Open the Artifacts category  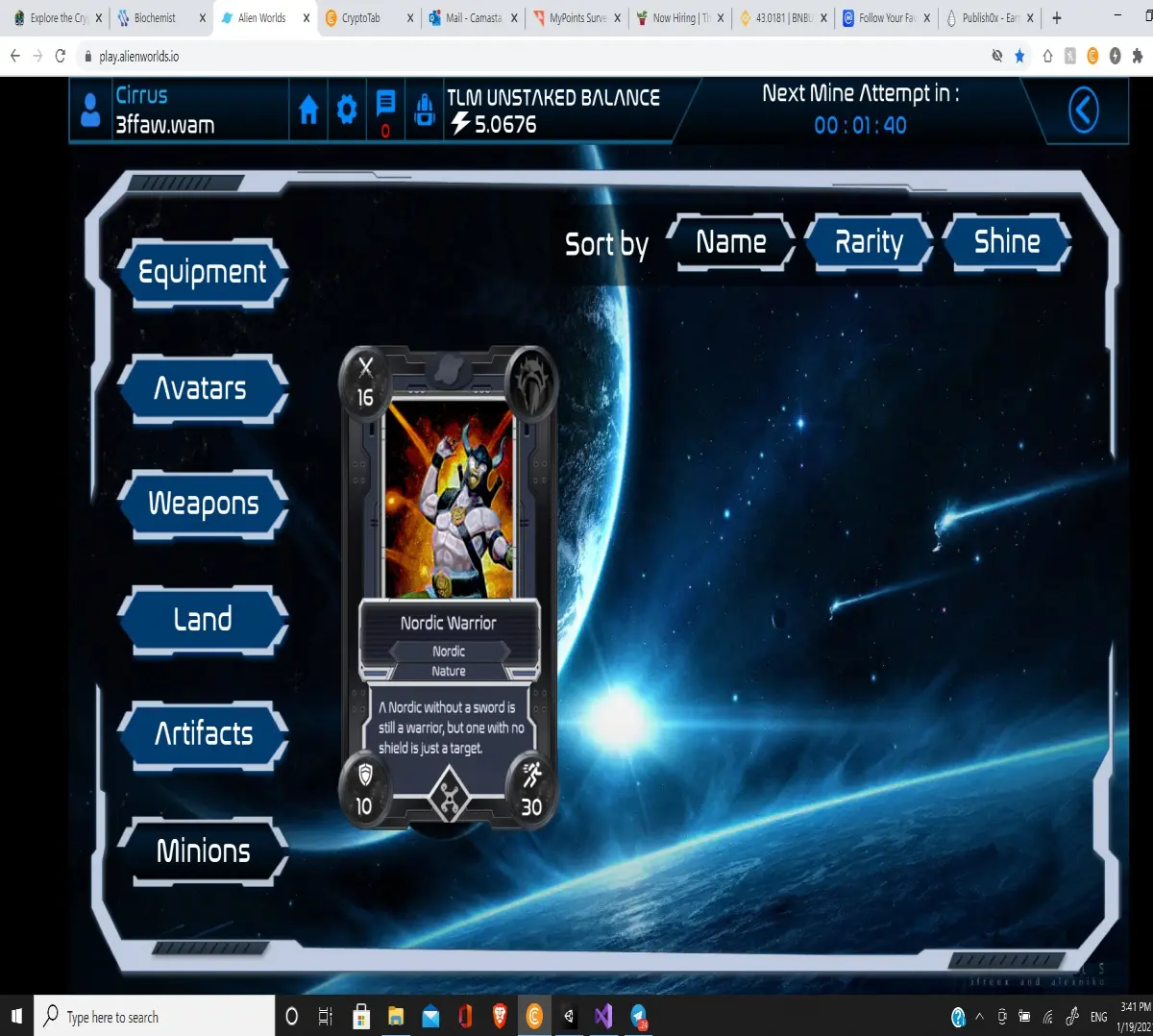click(203, 735)
